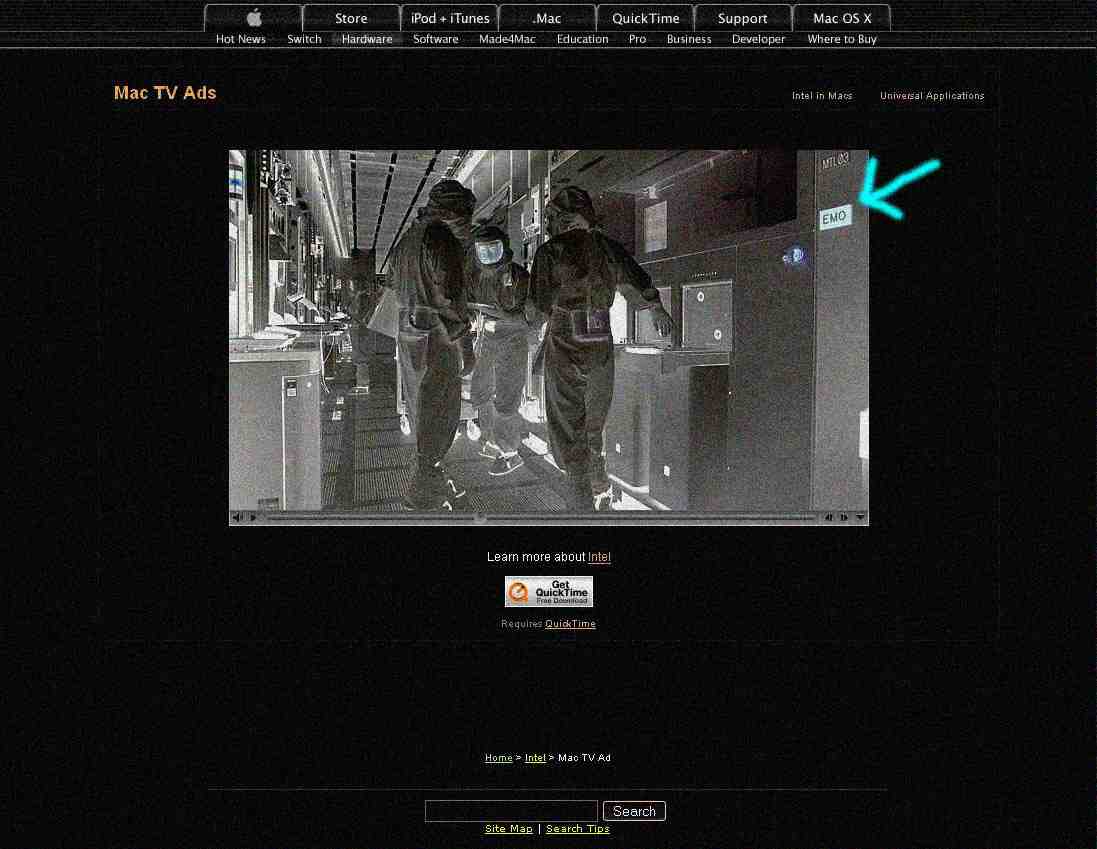Open the iPod + iTunes tab
The image size is (1097, 849).
[x=450, y=18]
